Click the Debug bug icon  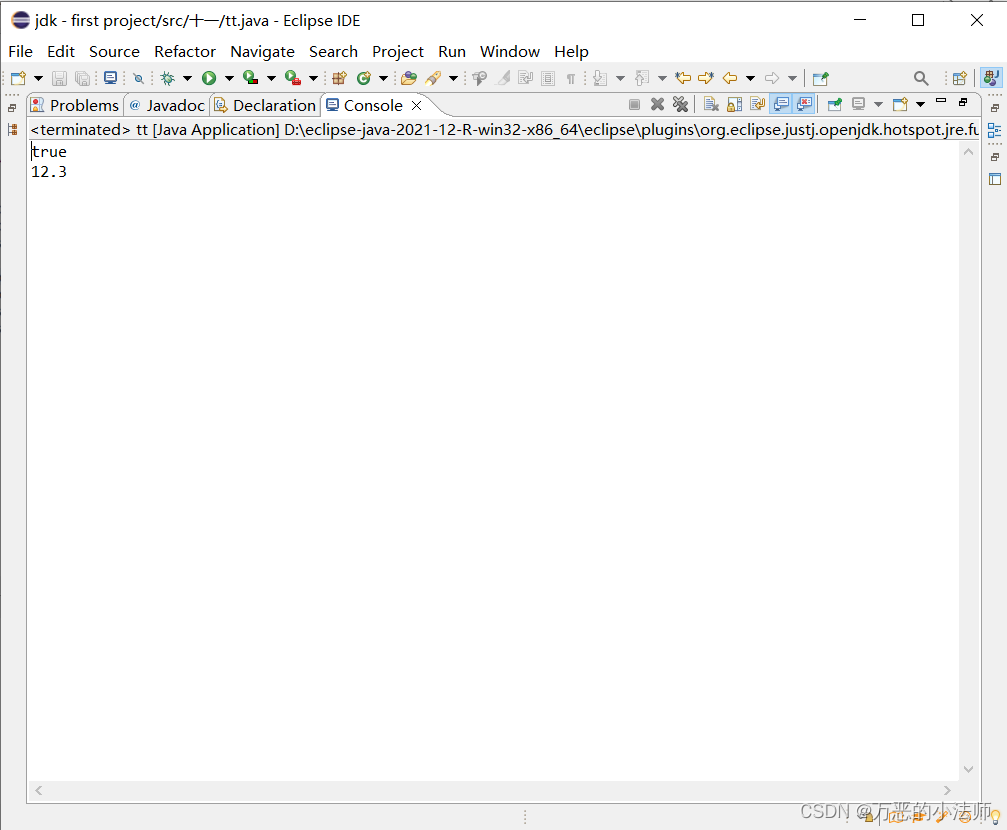(168, 78)
